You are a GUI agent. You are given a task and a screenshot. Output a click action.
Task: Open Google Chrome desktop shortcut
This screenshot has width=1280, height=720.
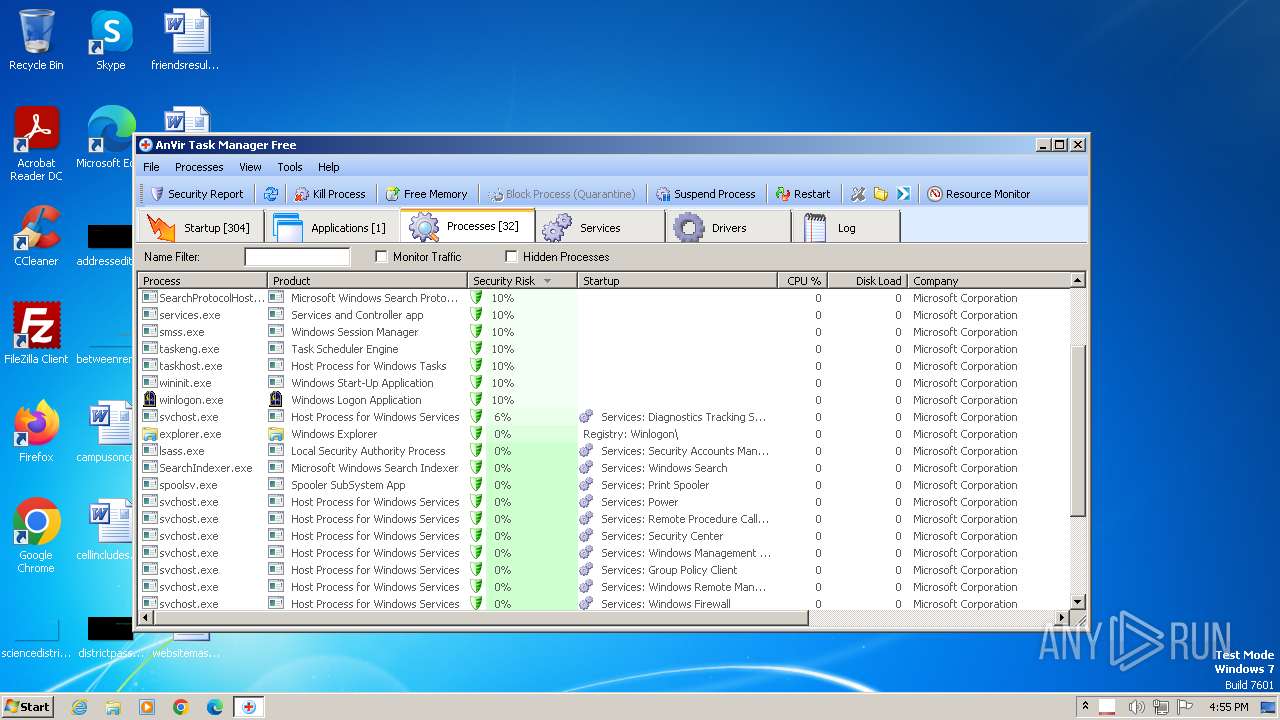tap(36, 536)
